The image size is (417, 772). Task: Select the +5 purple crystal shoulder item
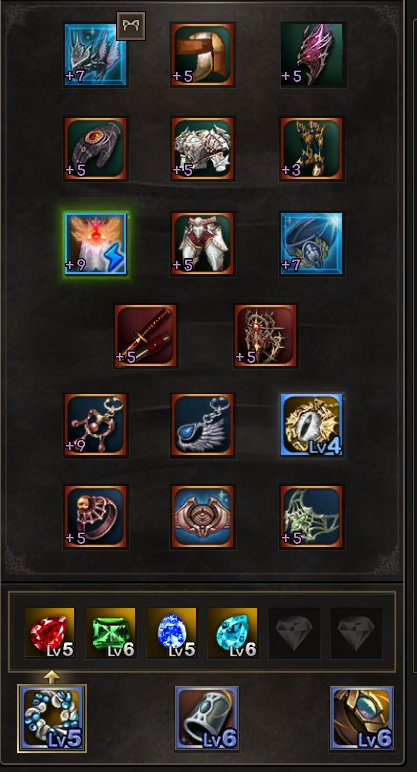pyautogui.click(x=312, y=55)
